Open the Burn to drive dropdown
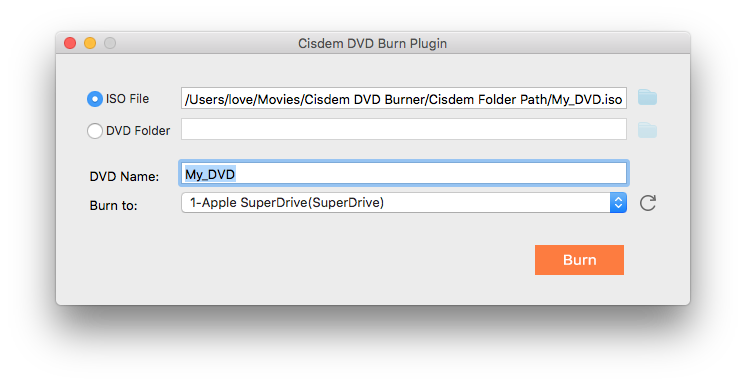This screenshot has width=746, height=385. pos(404,203)
